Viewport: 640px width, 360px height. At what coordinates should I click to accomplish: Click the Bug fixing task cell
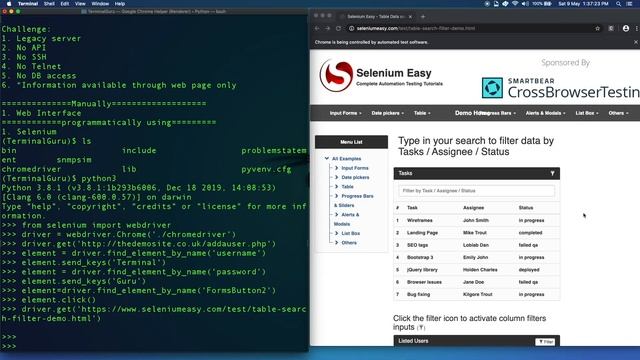click(418, 294)
